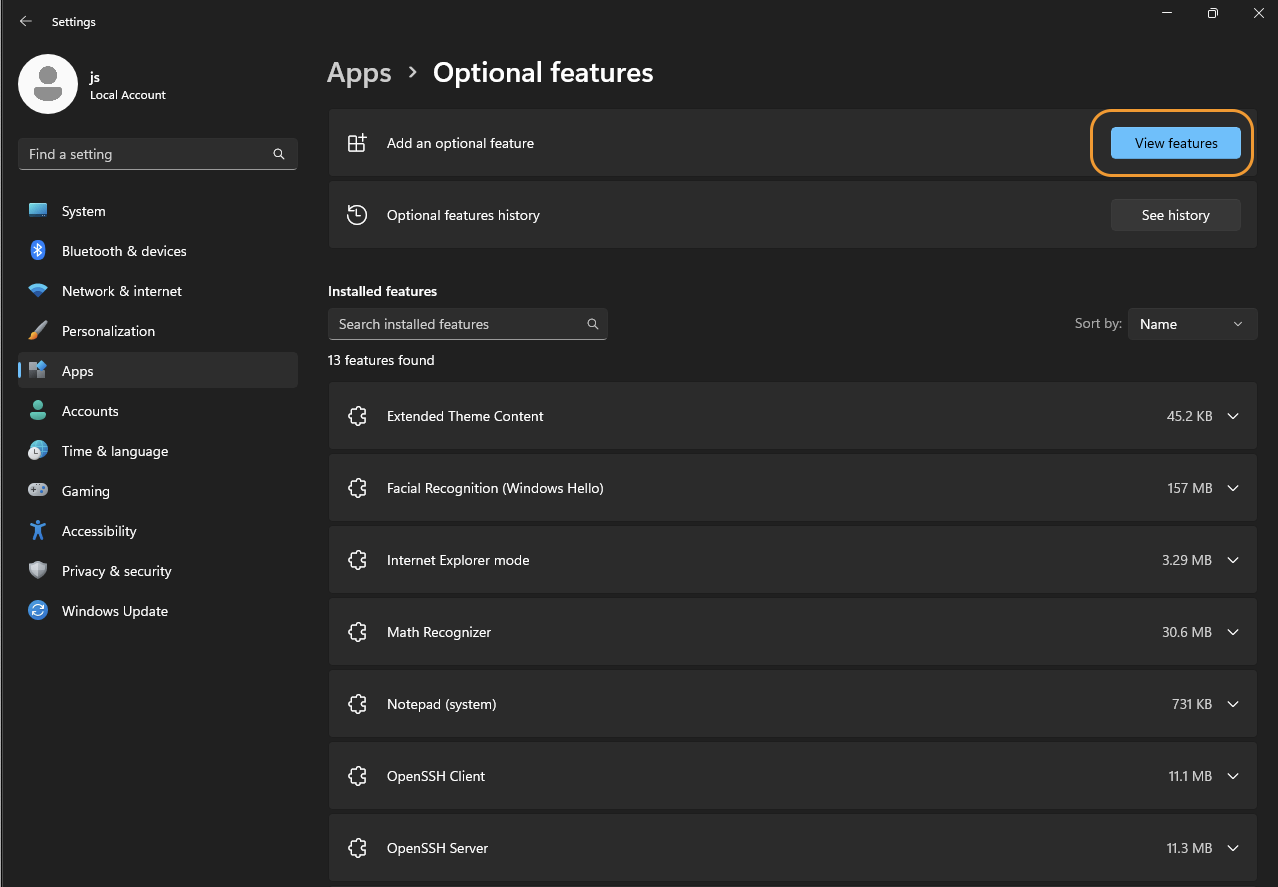Click the Privacy & security shield icon
The image size is (1278, 887).
(x=38, y=571)
